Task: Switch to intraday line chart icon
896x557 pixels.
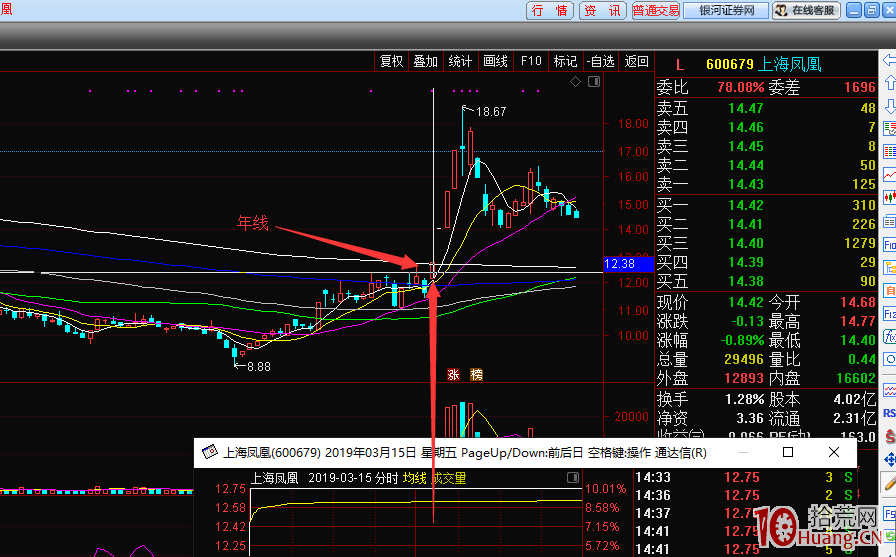Action: pyautogui.click(x=890, y=174)
